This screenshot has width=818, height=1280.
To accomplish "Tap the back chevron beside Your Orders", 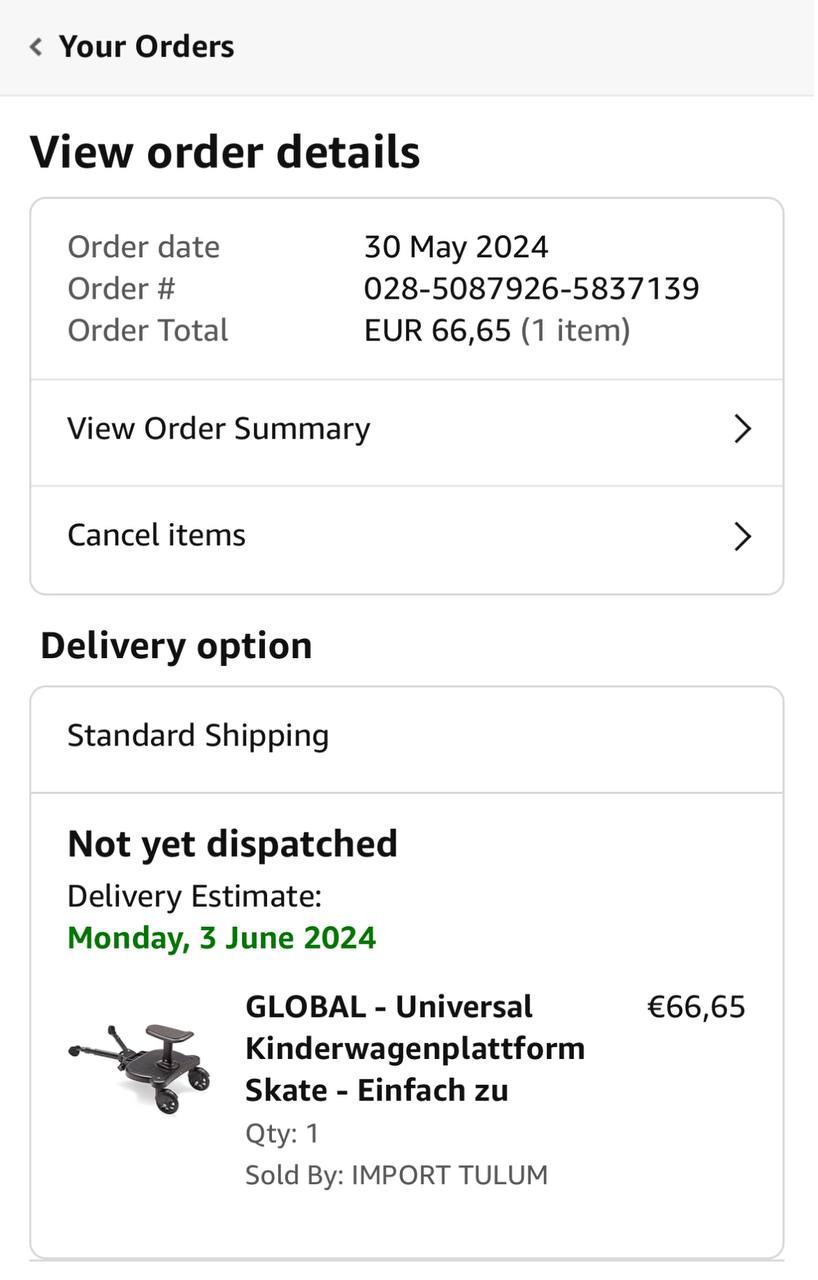I will coord(36,47).
